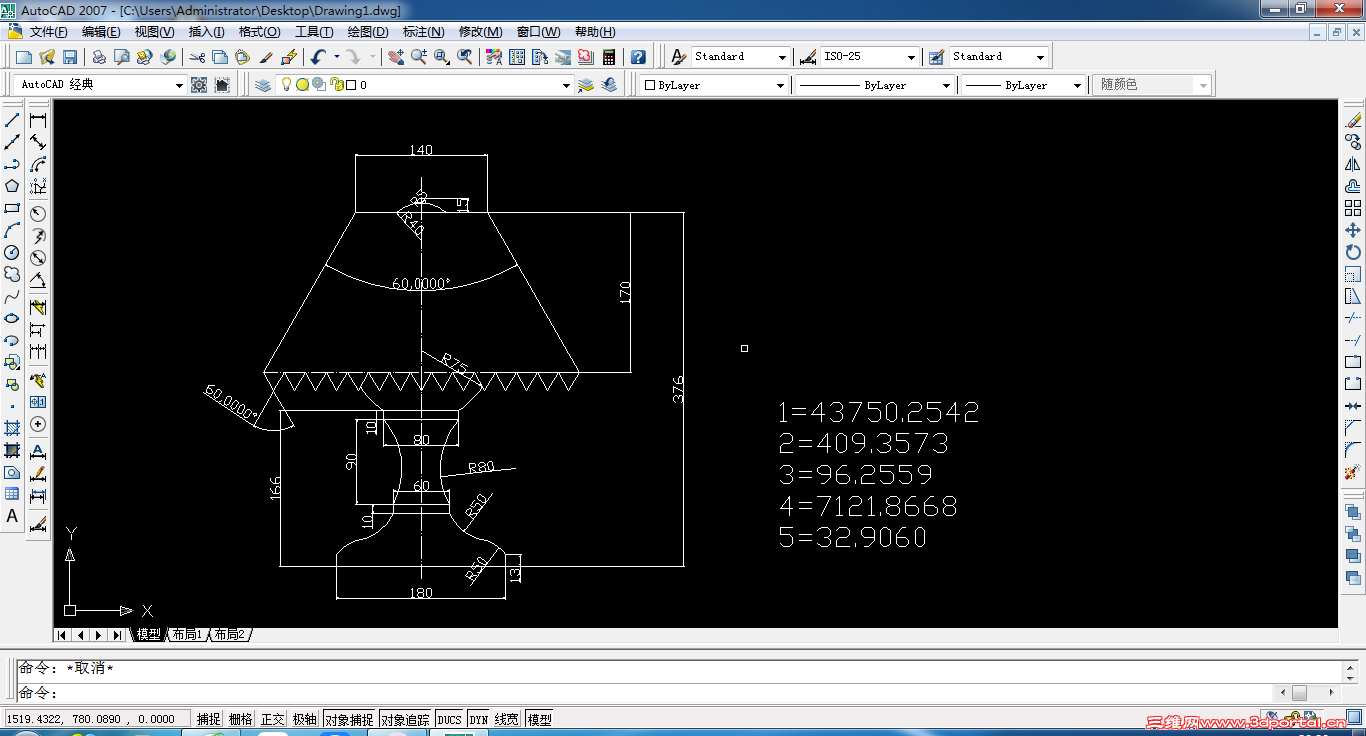Click the Undo arrow icon
Screen dimensions: 1366x736
pyautogui.click(x=318, y=57)
